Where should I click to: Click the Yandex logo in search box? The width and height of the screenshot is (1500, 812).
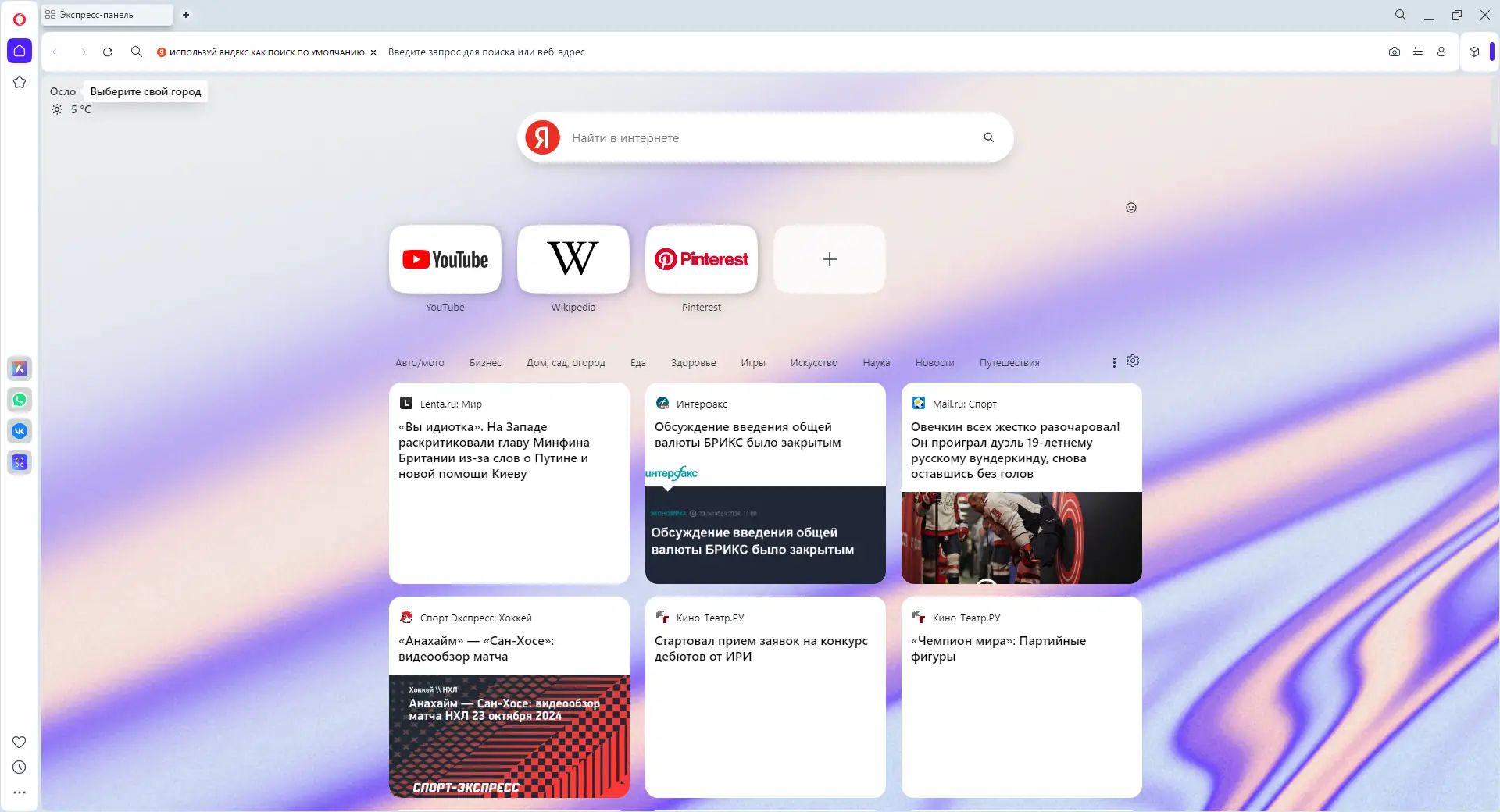pos(543,137)
